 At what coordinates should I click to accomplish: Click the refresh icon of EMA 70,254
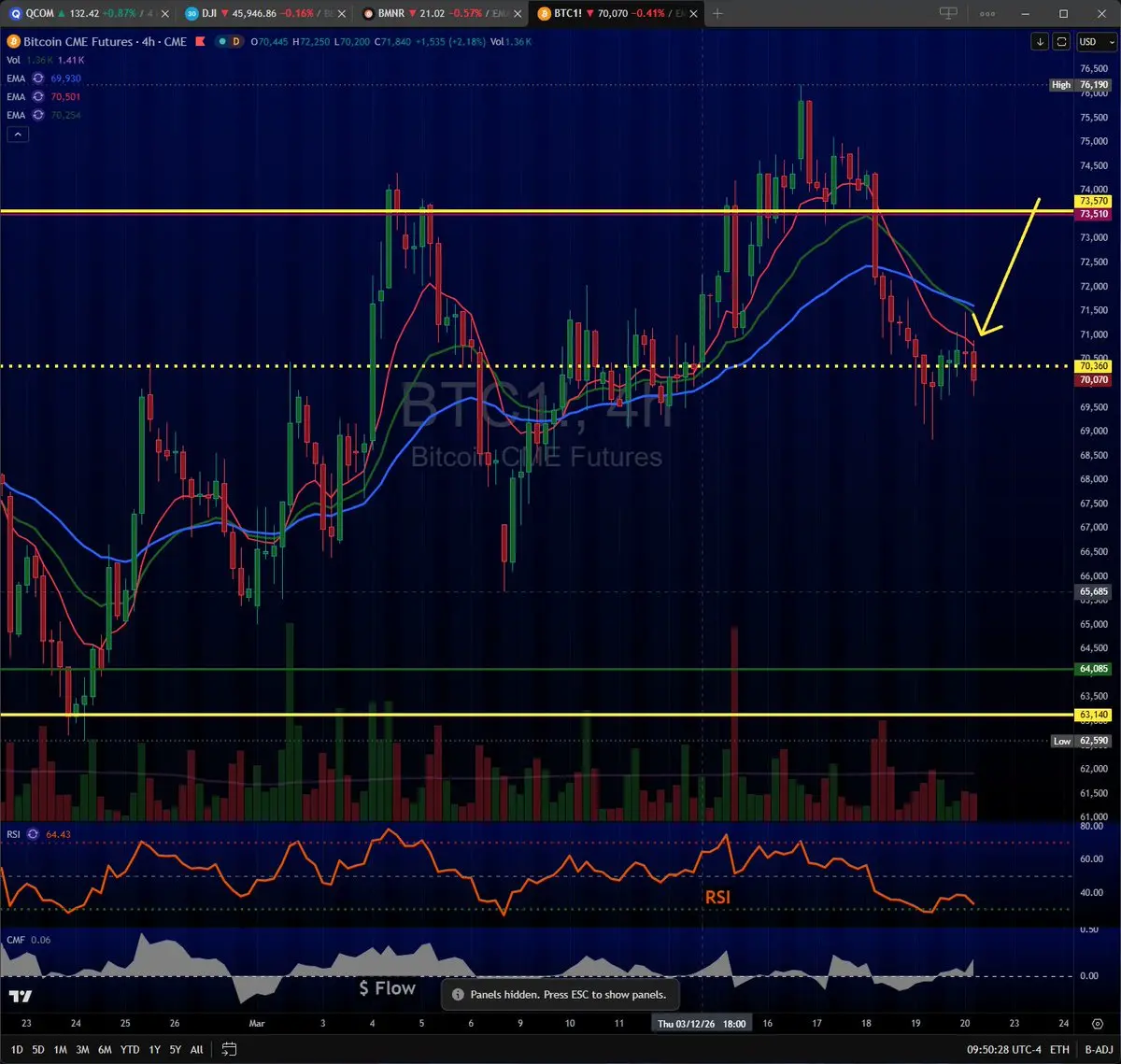pos(38,115)
